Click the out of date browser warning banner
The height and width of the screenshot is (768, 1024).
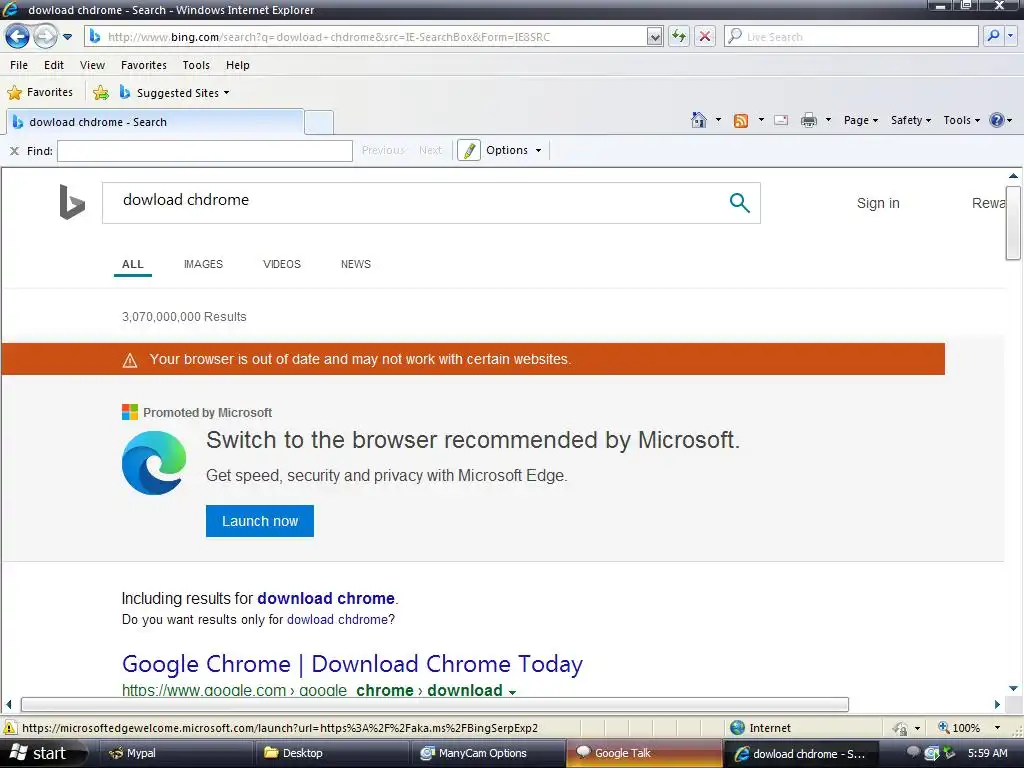click(x=473, y=359)
